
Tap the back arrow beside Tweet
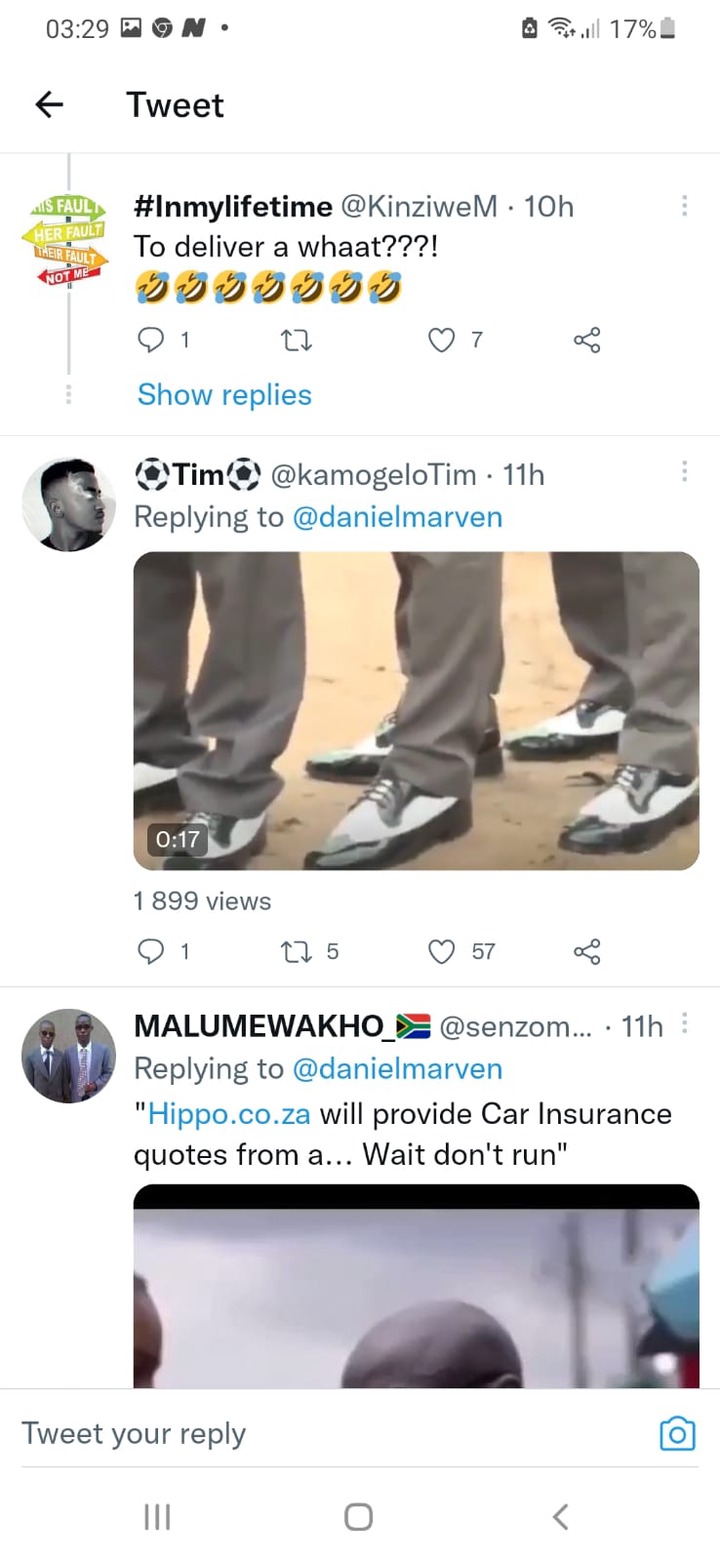[x=49, y=104]
